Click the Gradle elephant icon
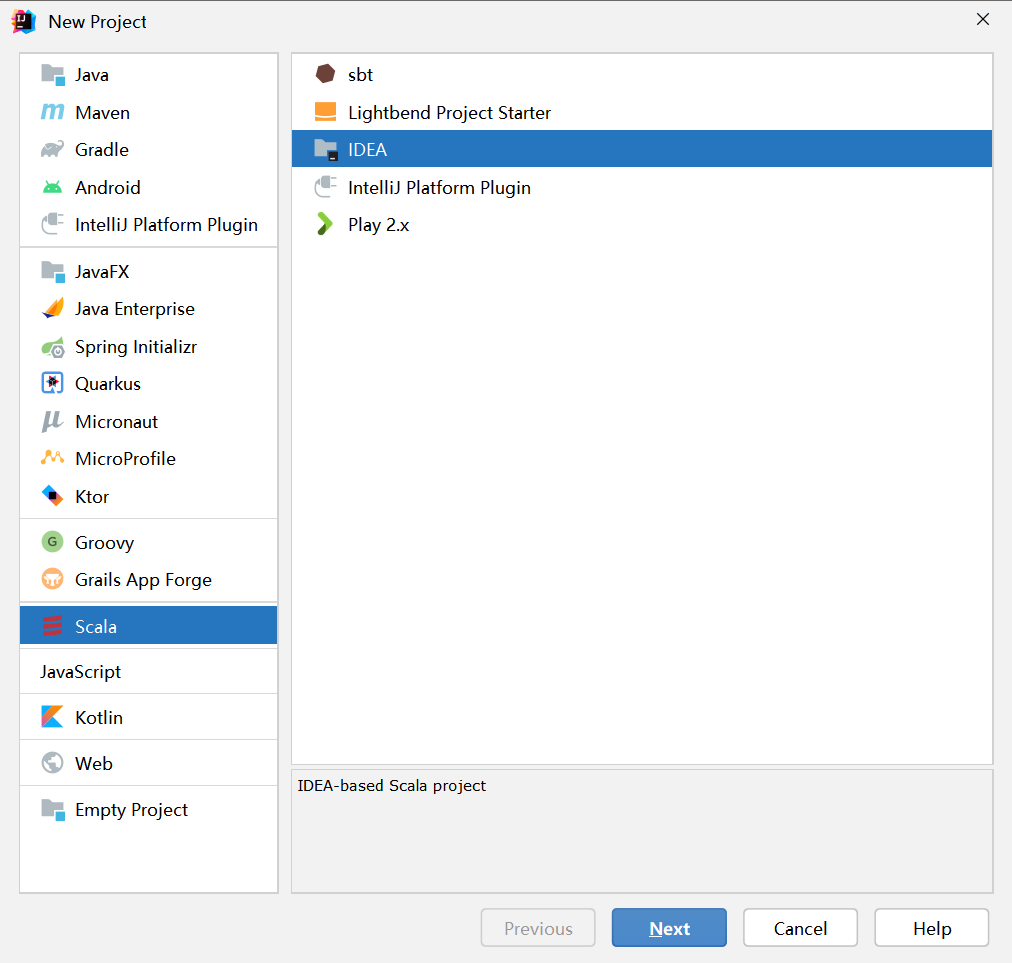Screen dimensions: 1012x963 pos(53,150)
